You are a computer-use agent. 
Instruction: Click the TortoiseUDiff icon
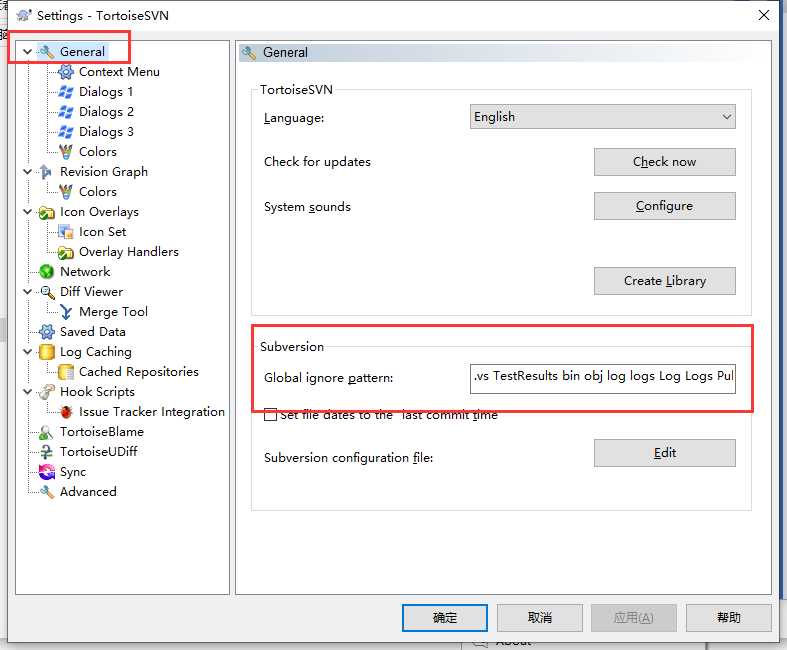click(x=47, y=452)
